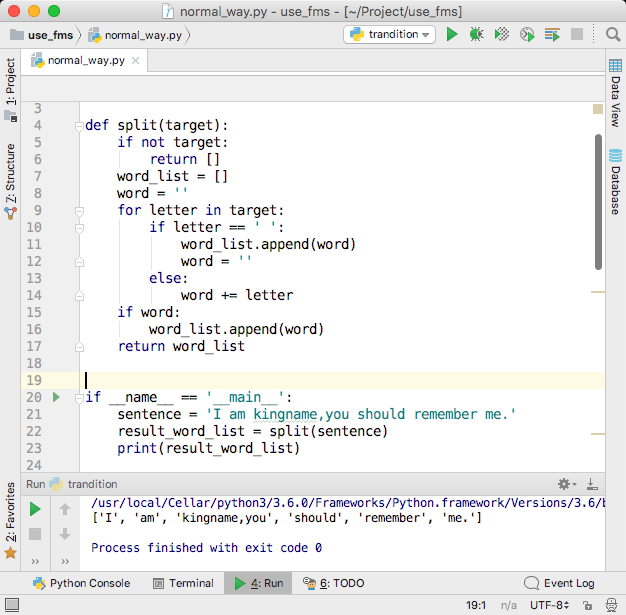626x615 pixels.
Task: Toggle the fold end marker on line 17
Action: (79, 347)
